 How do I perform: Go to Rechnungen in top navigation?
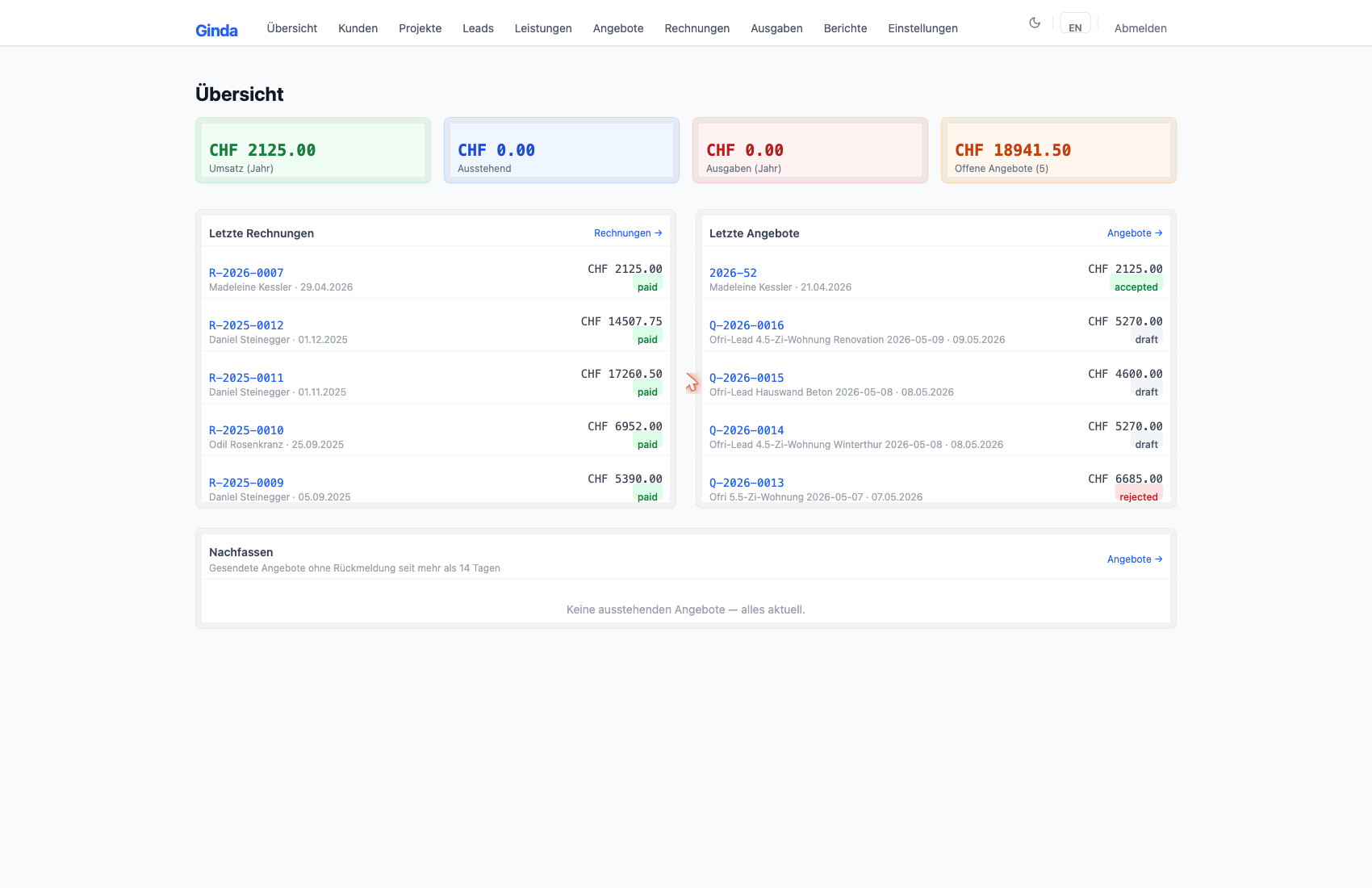coord(697,28)
